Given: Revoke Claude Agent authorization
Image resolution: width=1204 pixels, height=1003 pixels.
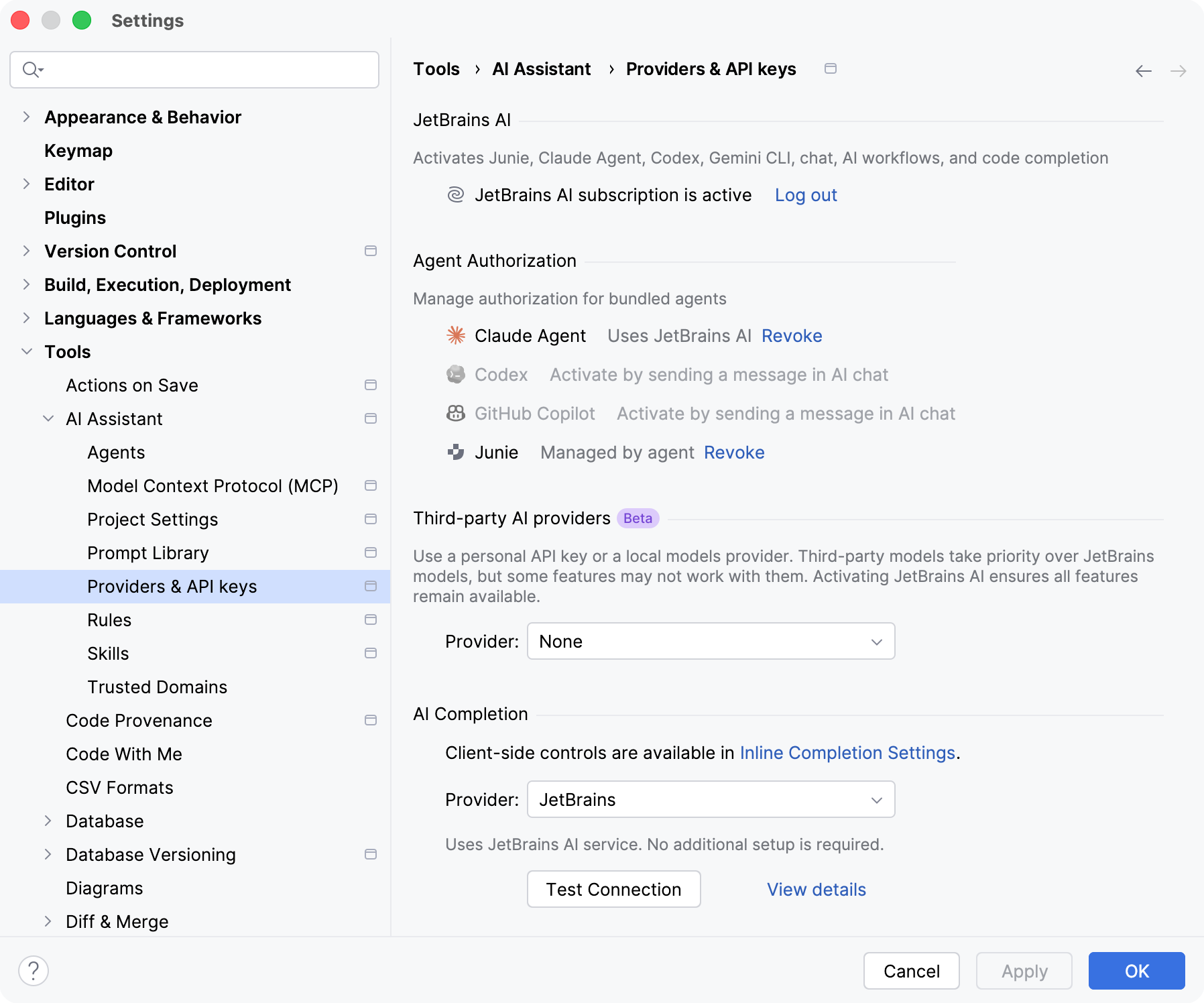Looking at the screenshot, I should click(x=792, y=335).
